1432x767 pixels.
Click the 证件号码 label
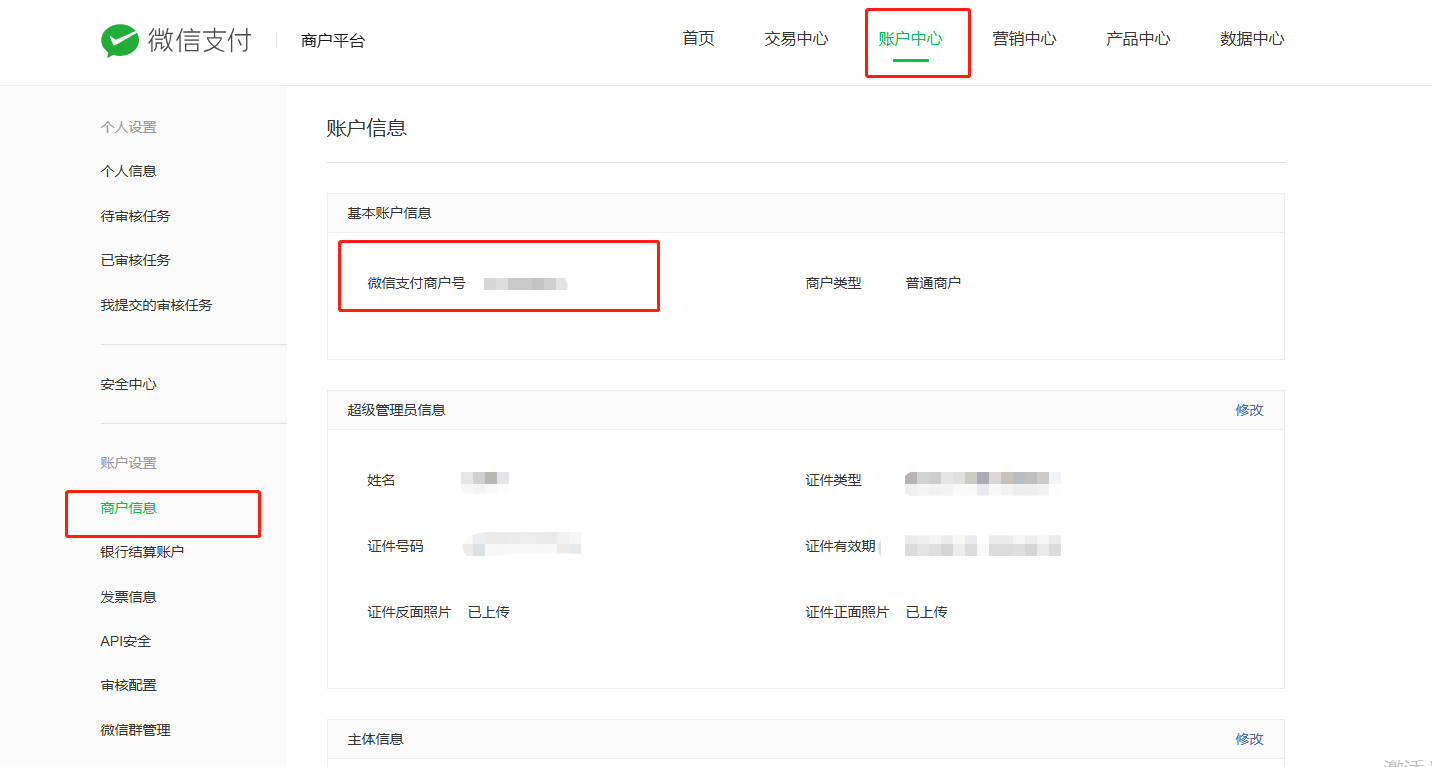pyautogui.click(x=395, y=546)
